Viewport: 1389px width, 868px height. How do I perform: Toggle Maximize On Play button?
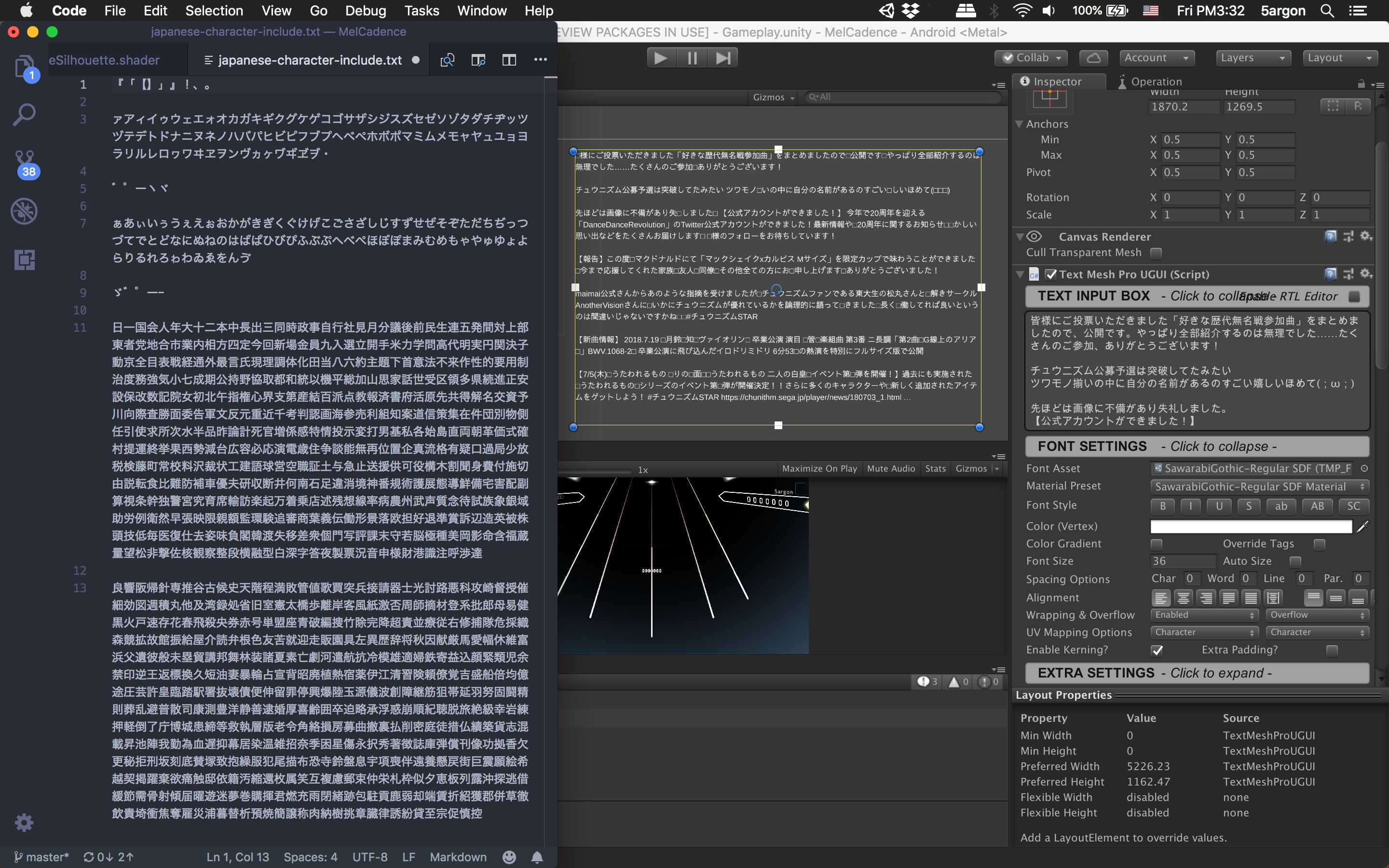click(819, 468)
